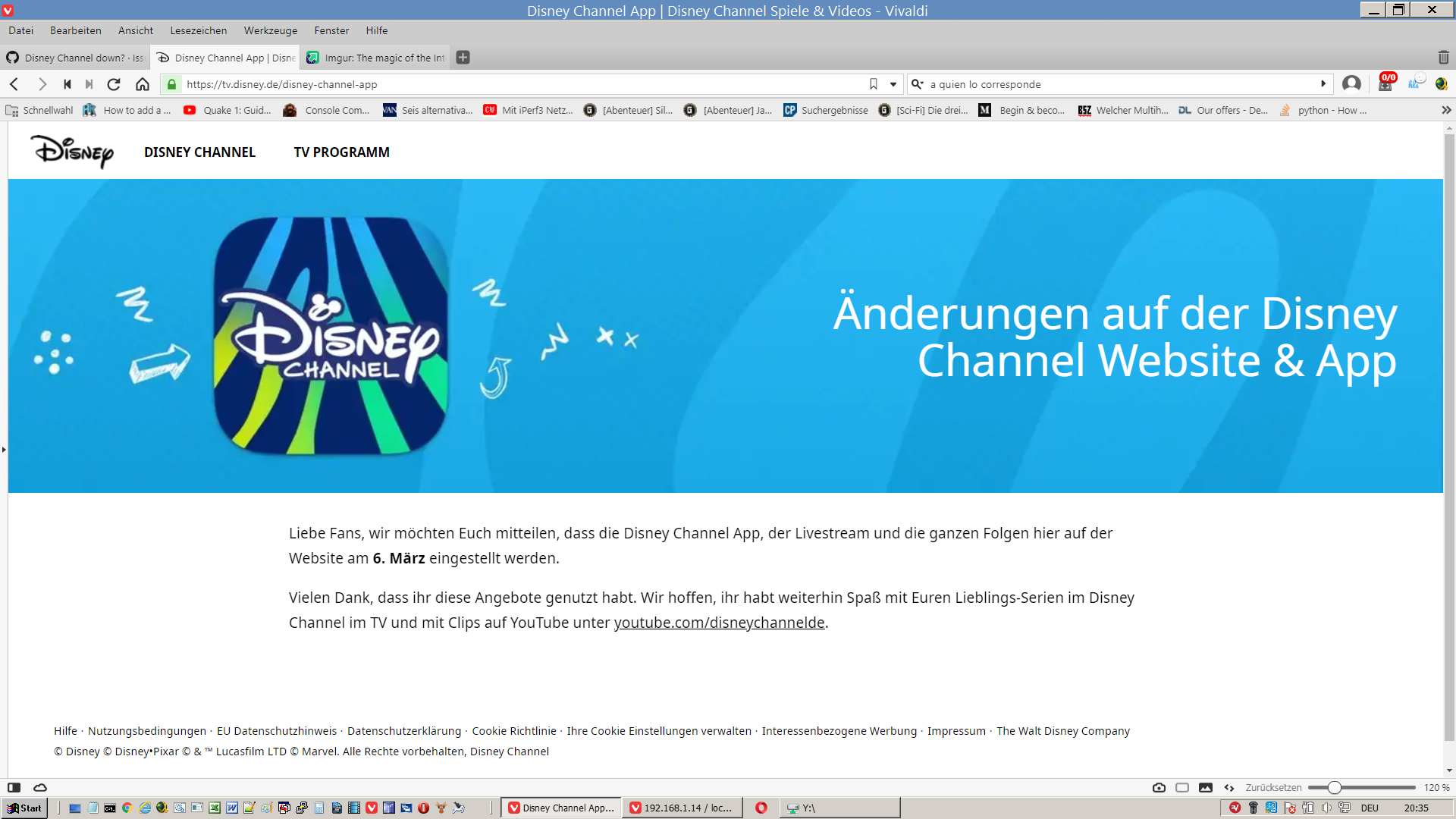Open python - How bookmark
The width and height of the screenshot is (1456, 819).
(x=1323, y=110)
